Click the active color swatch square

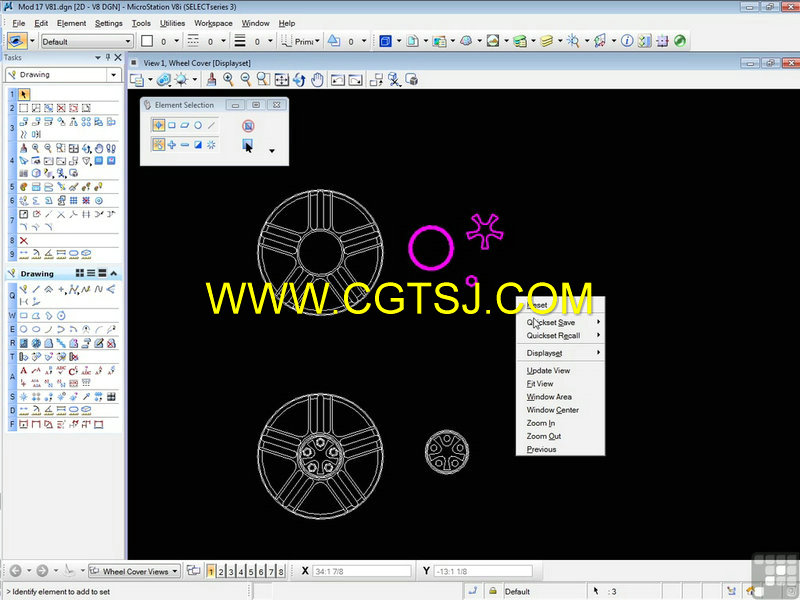click(147, 41)
